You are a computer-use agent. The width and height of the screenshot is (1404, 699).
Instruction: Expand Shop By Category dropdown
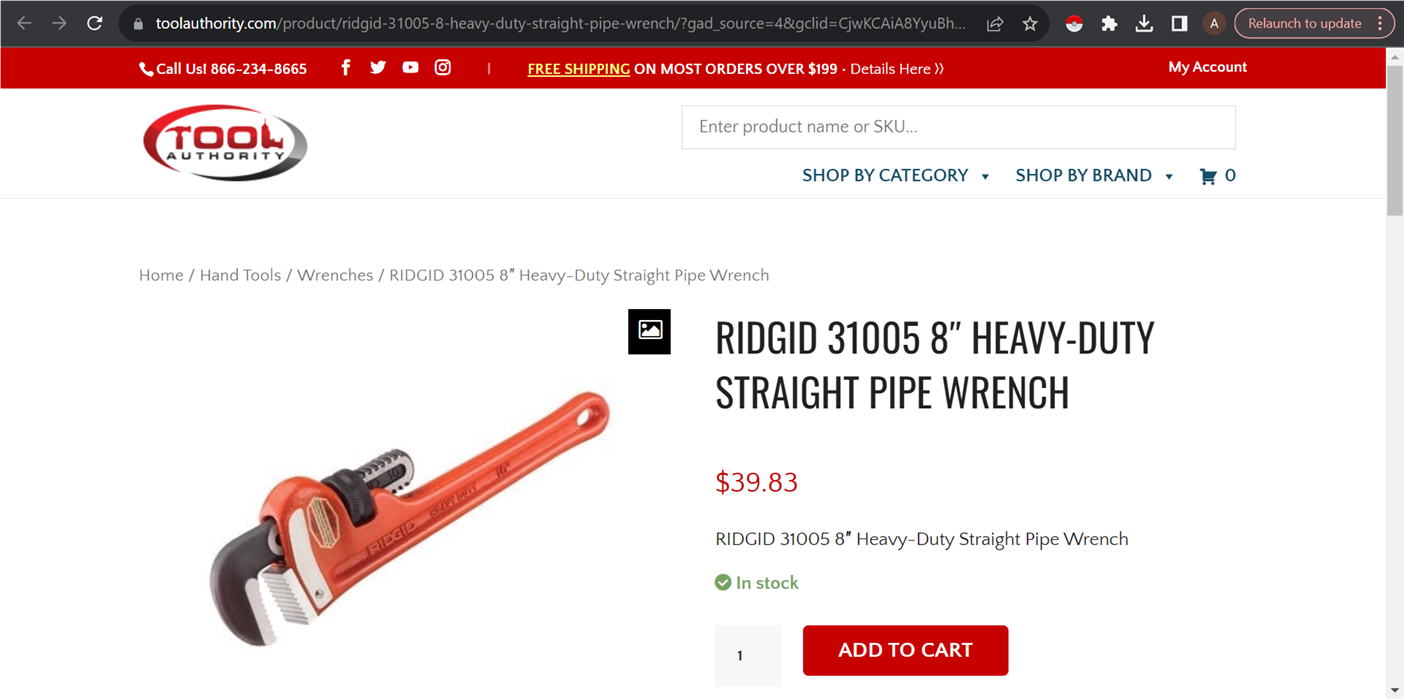[x=896, y=176]
